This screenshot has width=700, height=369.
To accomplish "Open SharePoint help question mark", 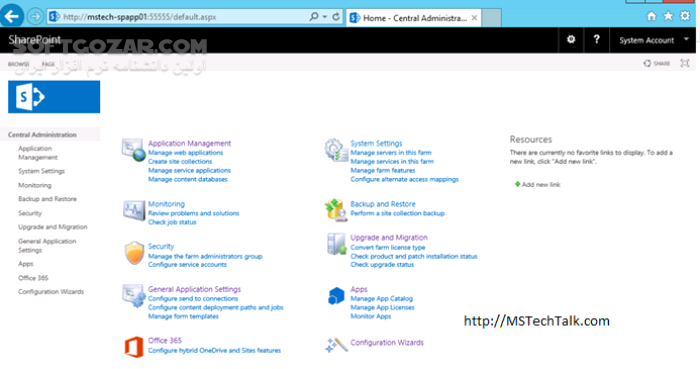I will (x=596, y=39).
